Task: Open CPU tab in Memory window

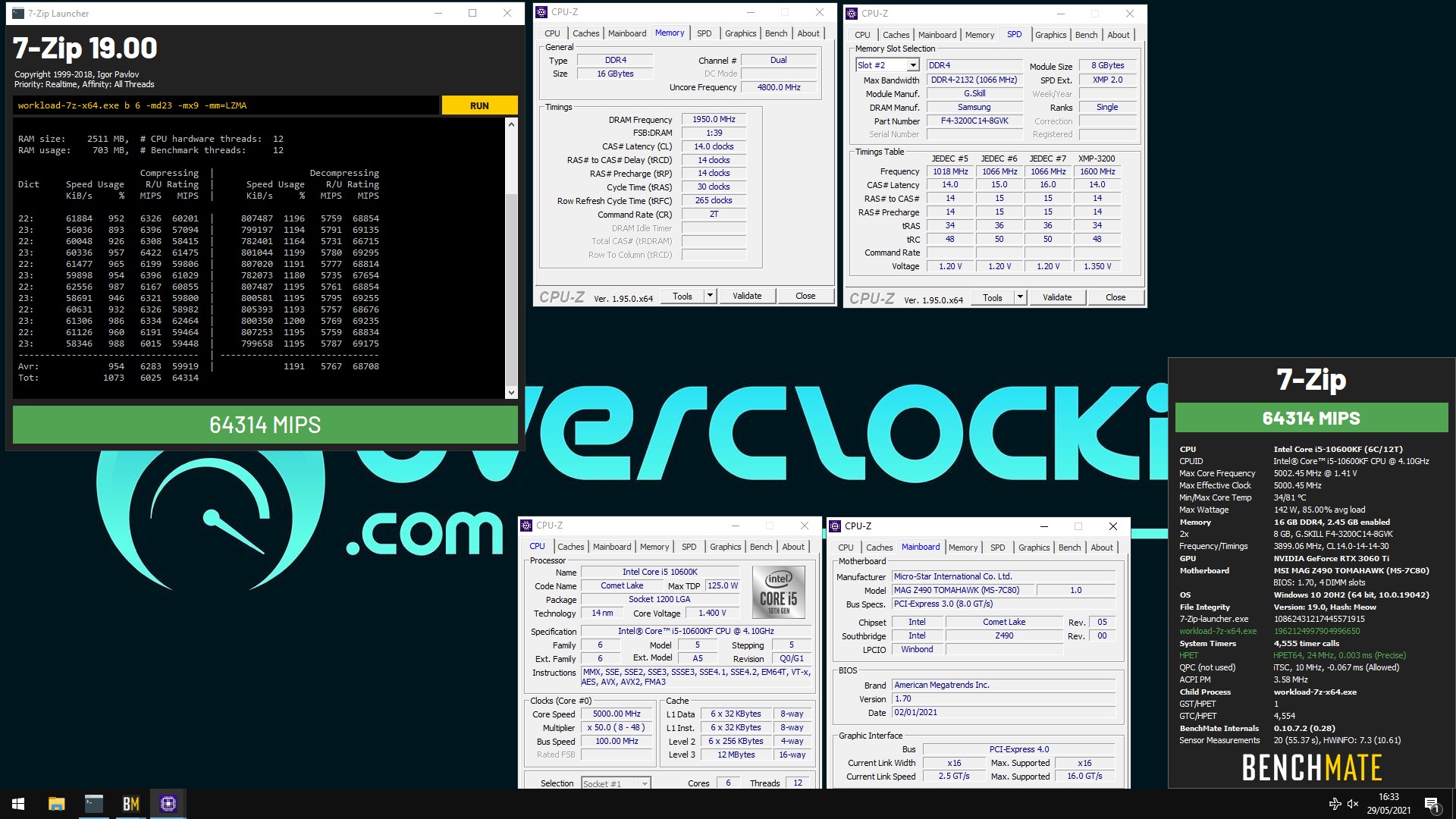Action: (552, 33)
